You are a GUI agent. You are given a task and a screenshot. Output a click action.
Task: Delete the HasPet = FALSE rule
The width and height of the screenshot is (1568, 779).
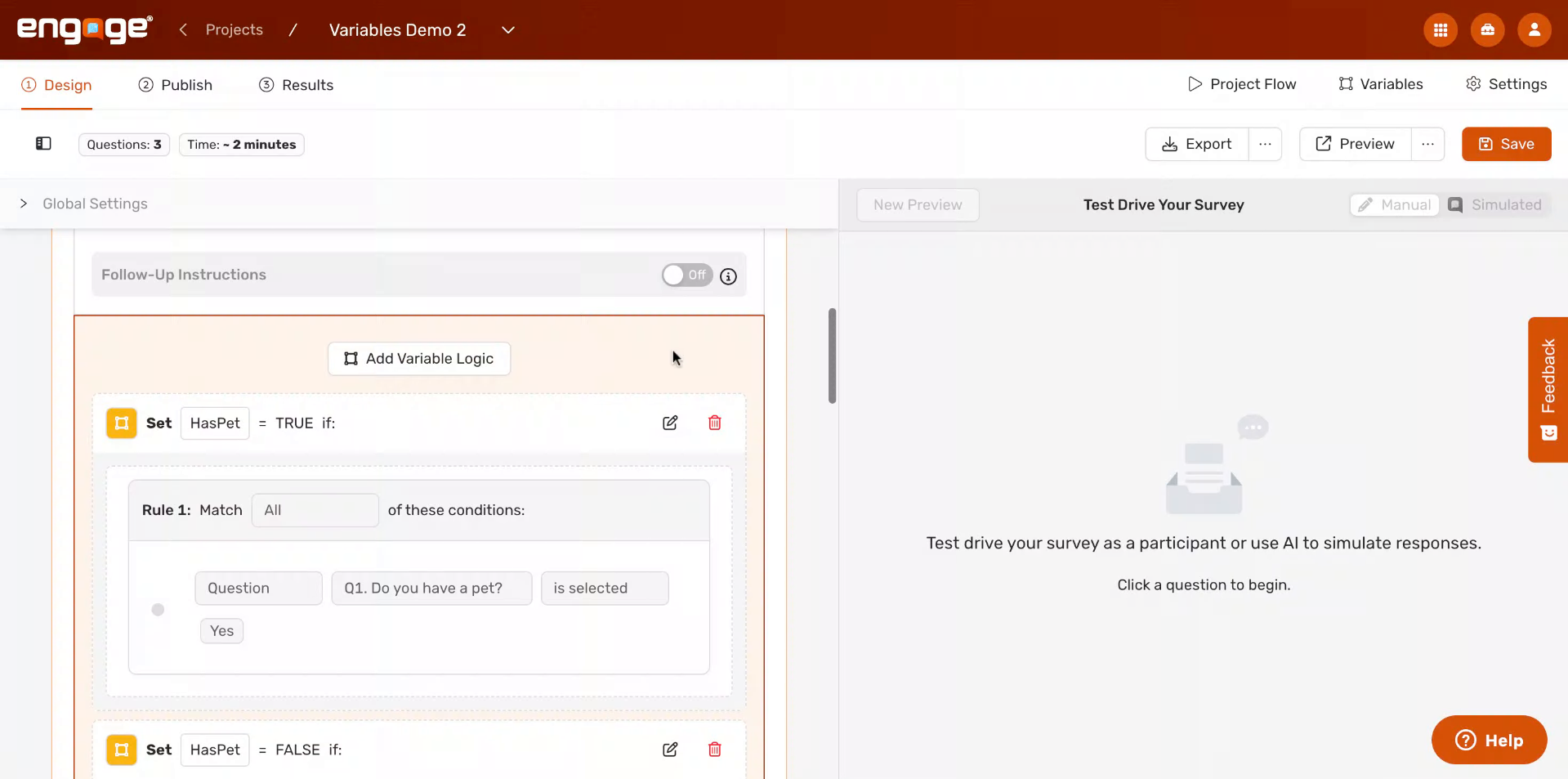click(714, 750)
